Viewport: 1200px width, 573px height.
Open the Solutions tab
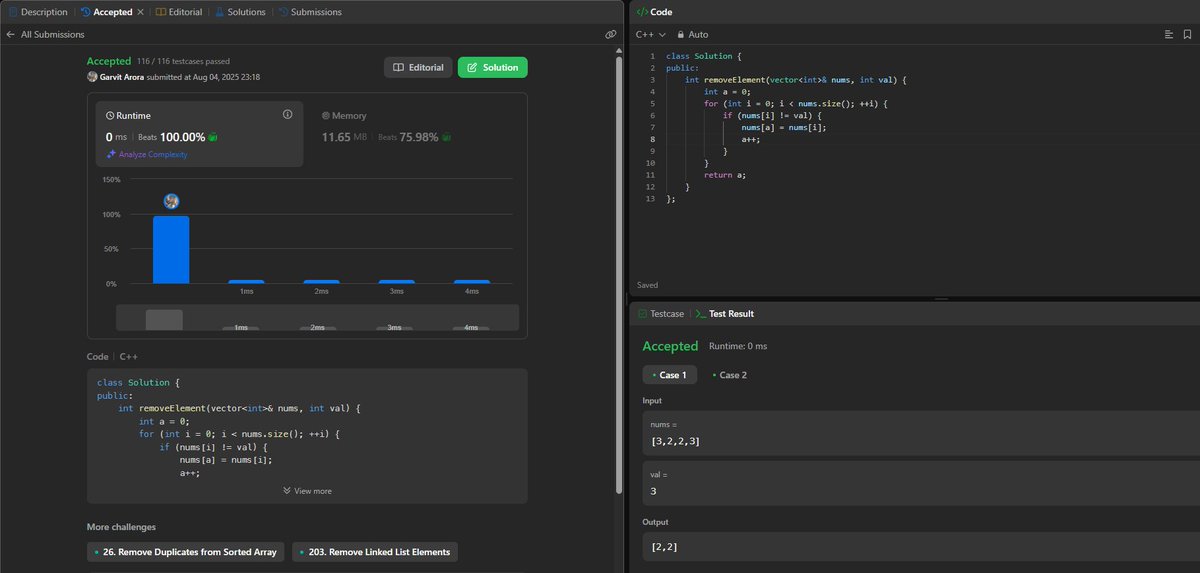(240, 12)
